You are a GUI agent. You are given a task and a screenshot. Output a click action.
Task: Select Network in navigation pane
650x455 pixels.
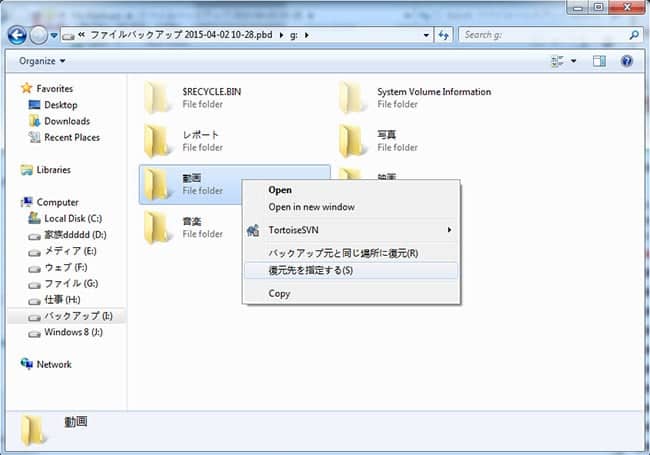(x=54, y=365)
